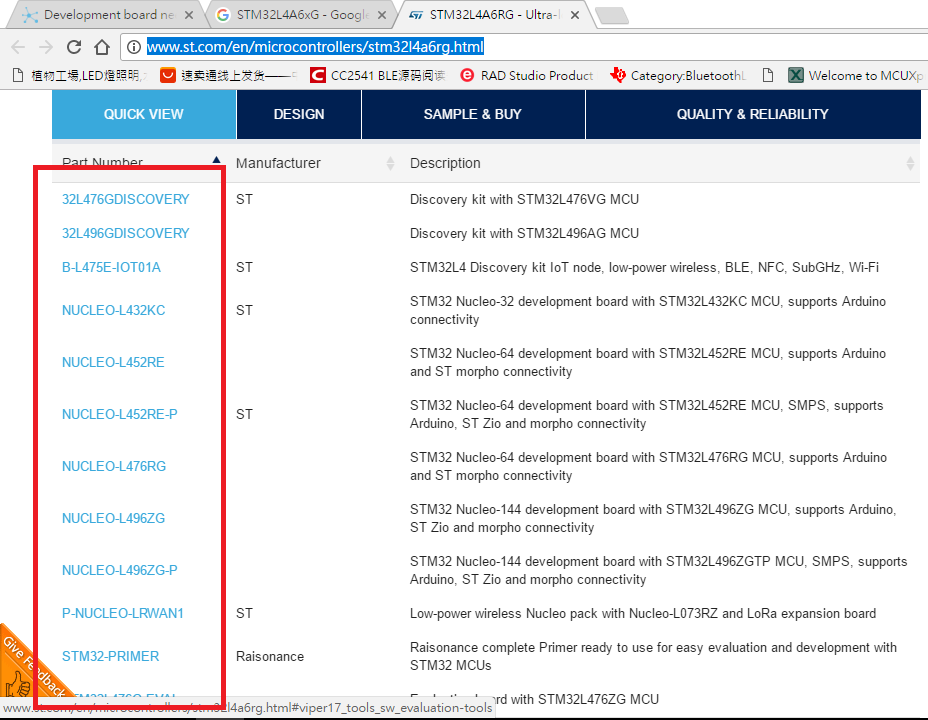This screenshot has height=720, width=928.
Task: Close the Development board tab
Action: 189,15
